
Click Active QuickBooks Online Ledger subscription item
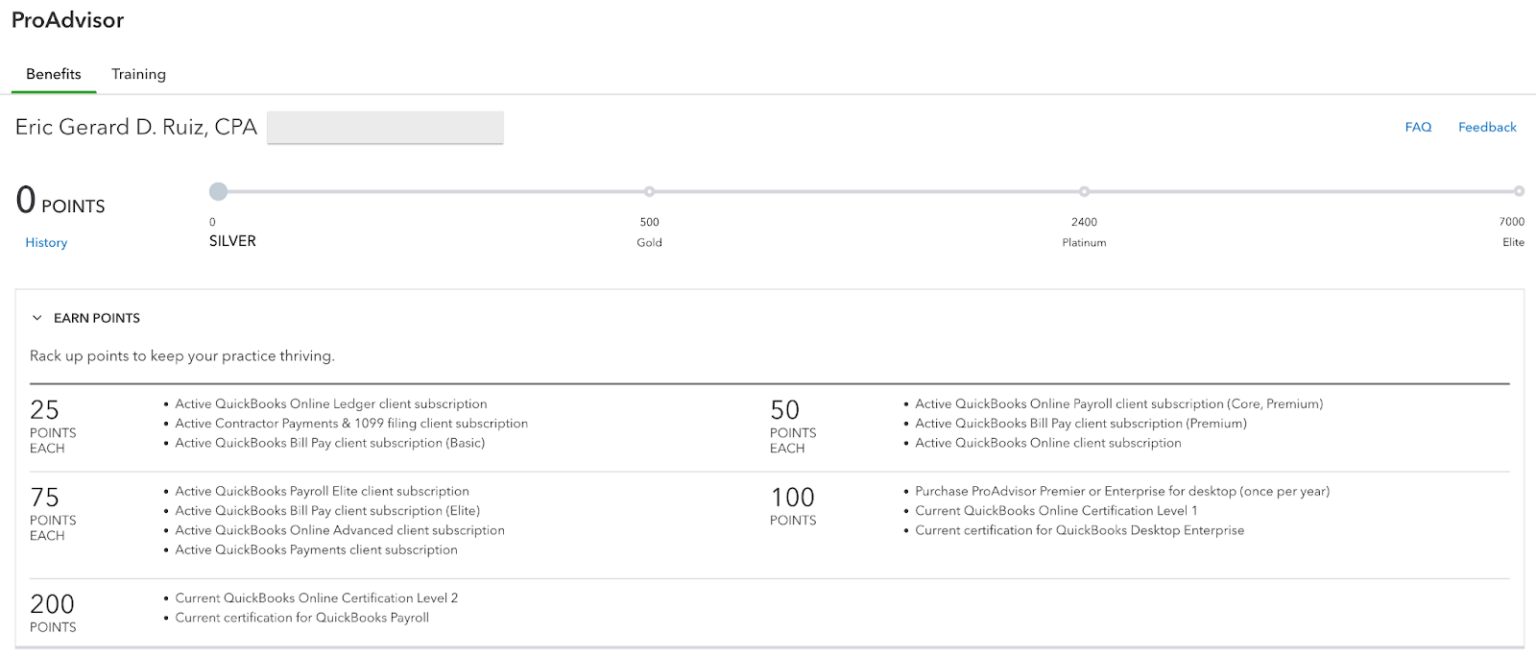(331, 404)
